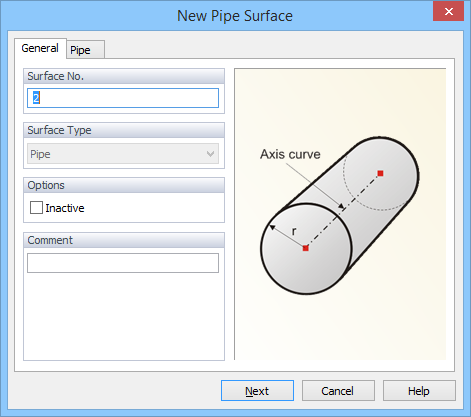Click the rear red axis point marker
The width and height of the screenshot is (471, 417).
380,173
